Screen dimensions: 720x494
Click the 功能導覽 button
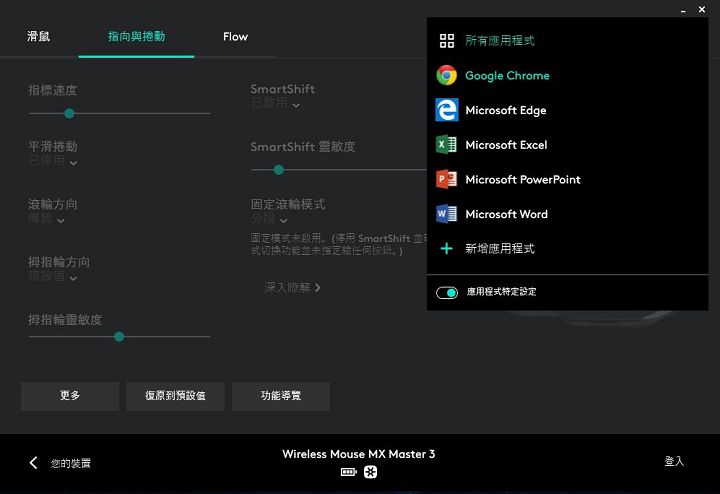[281, 396]
